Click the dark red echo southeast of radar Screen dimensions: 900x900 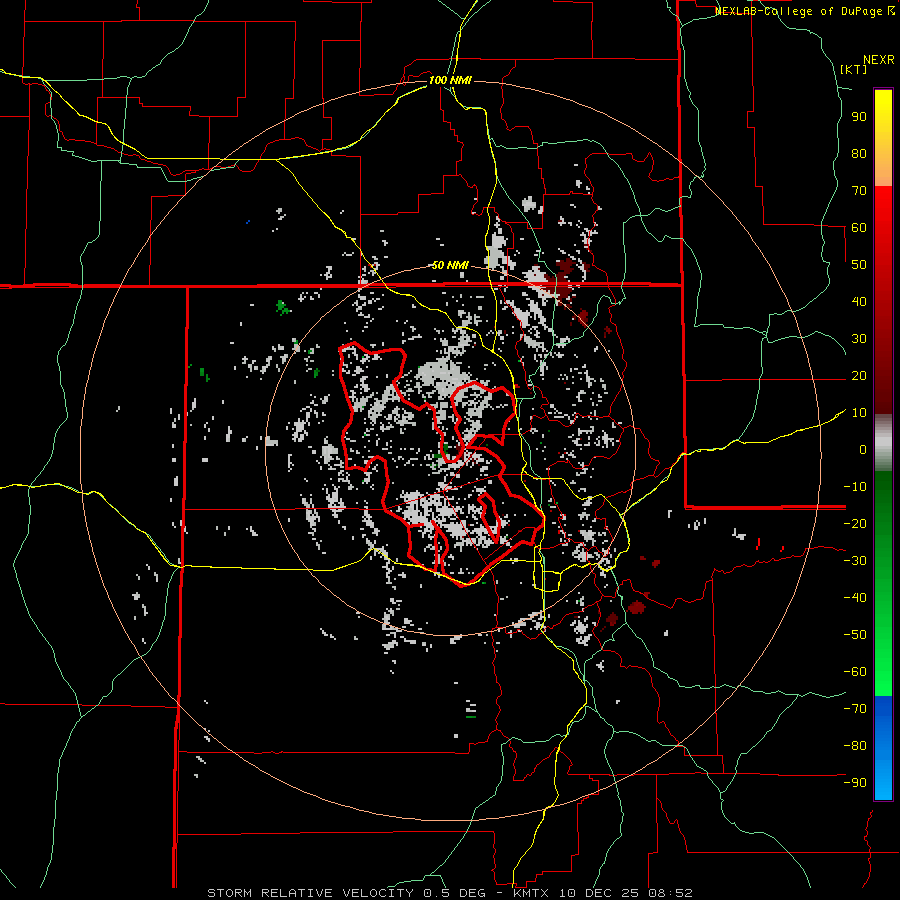pyautogui.click(x=637, y=606)
